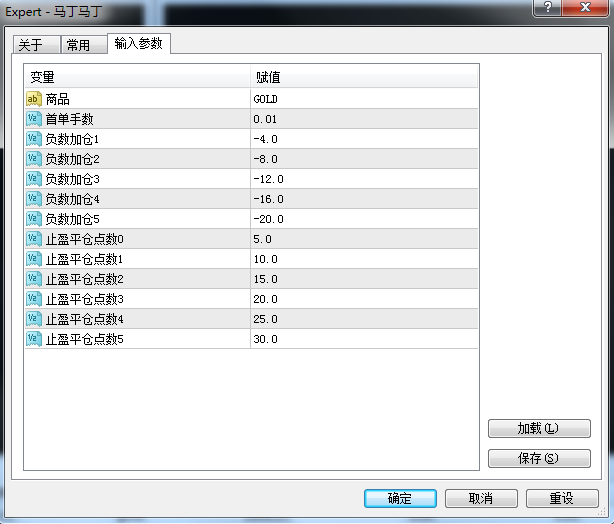Click the icon next to 负数加仓1
Screen dimensions: 614x524
click(x=34, y=139)
